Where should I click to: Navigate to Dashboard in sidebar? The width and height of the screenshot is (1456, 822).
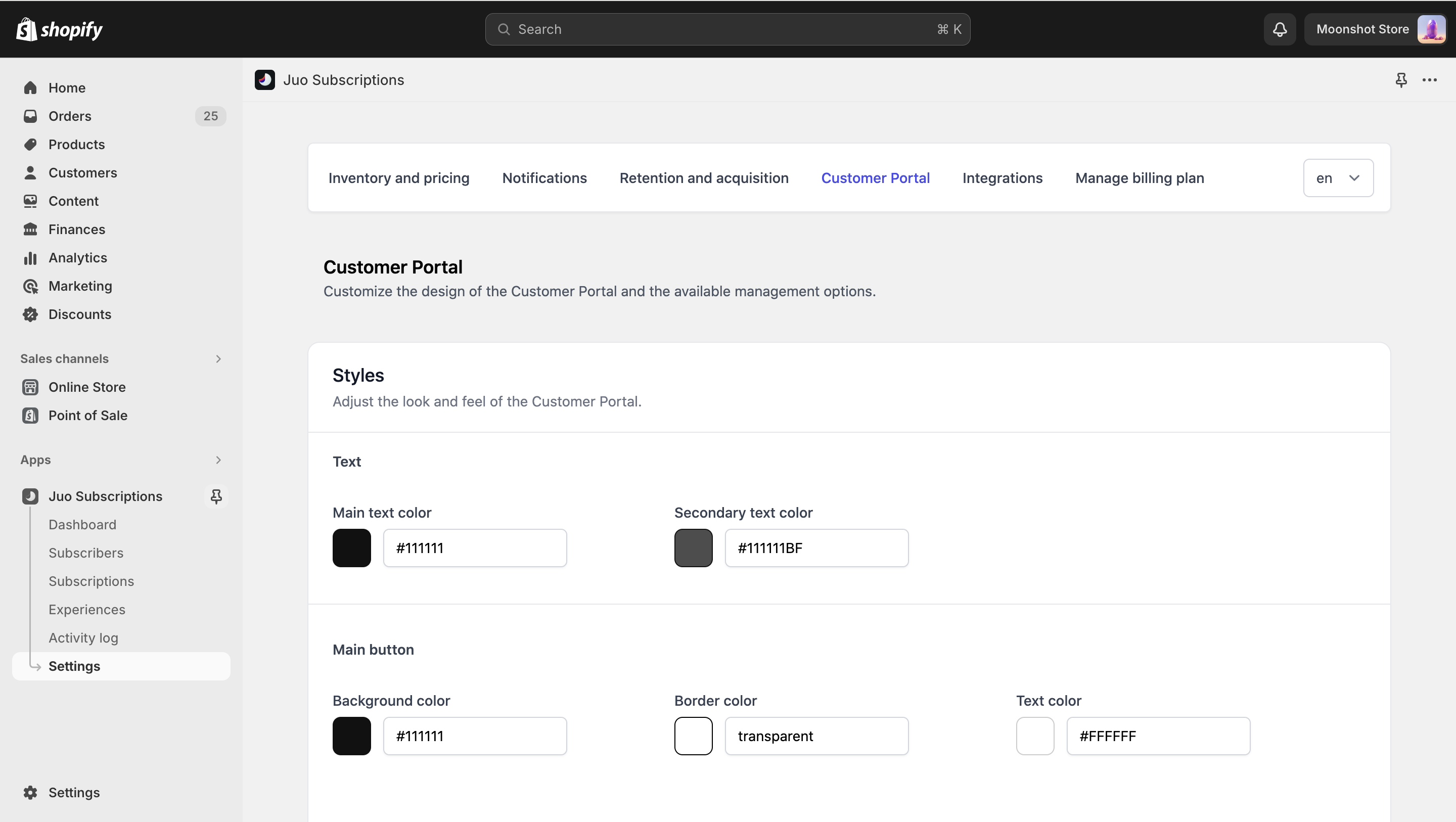click(83, 524)
